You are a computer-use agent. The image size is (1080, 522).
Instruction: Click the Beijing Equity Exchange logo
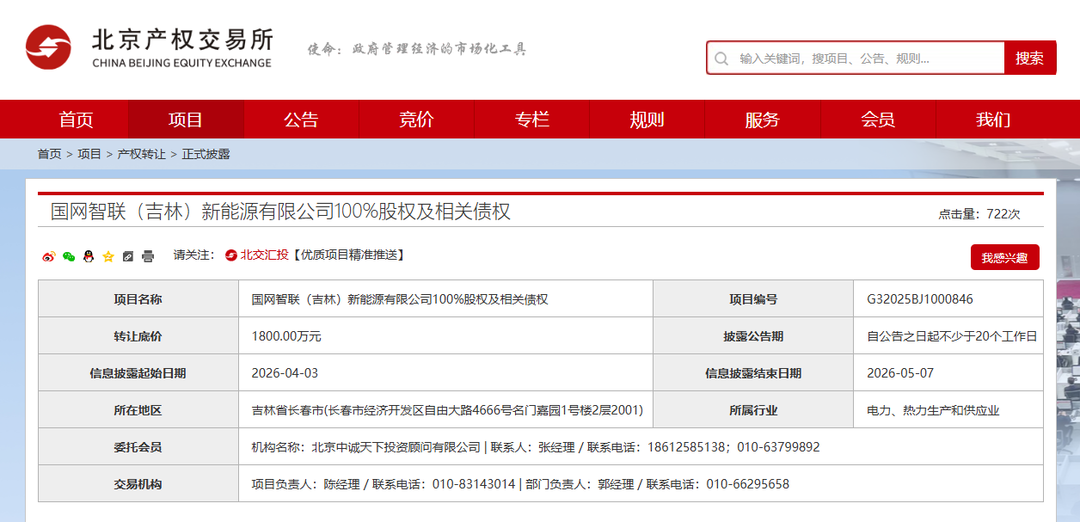click(150, 48)
